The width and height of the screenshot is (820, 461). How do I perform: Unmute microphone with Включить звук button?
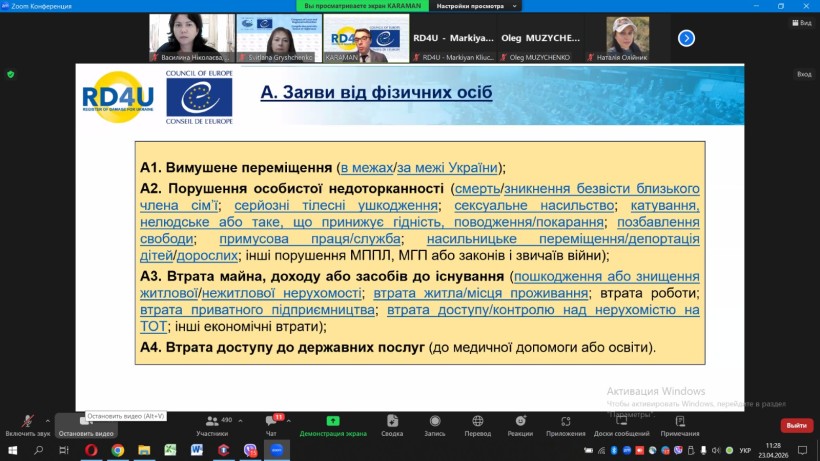27,425
